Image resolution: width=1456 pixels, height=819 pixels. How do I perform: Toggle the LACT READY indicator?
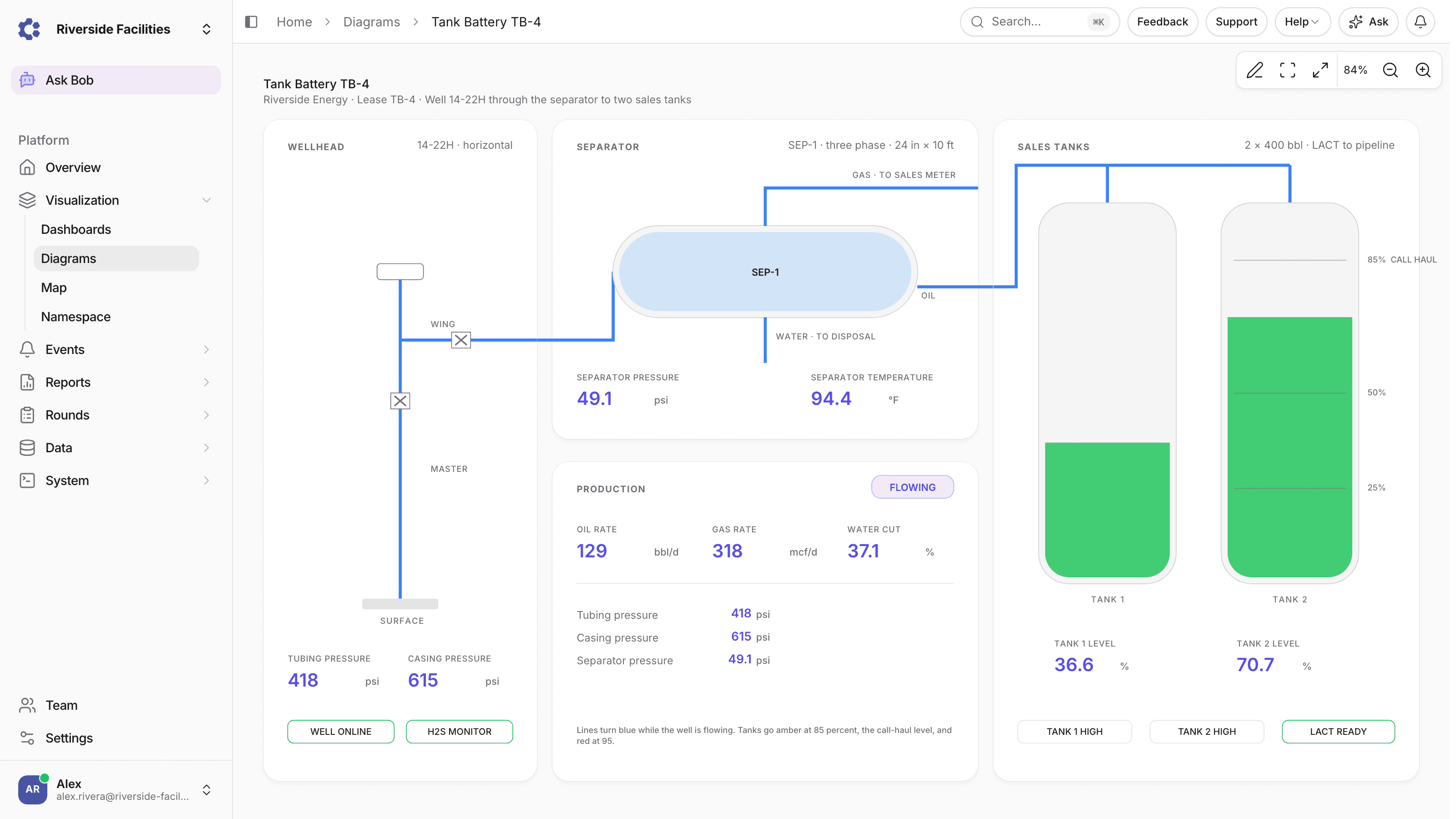tap(1339, 731)
